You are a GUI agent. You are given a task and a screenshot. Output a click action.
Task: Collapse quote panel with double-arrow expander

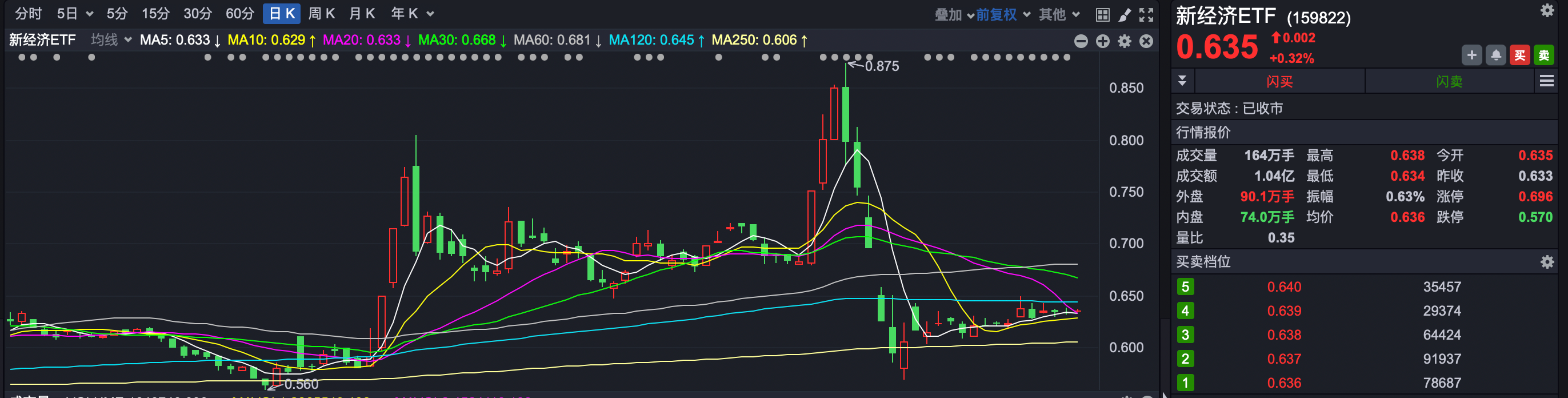[1182, 81]
